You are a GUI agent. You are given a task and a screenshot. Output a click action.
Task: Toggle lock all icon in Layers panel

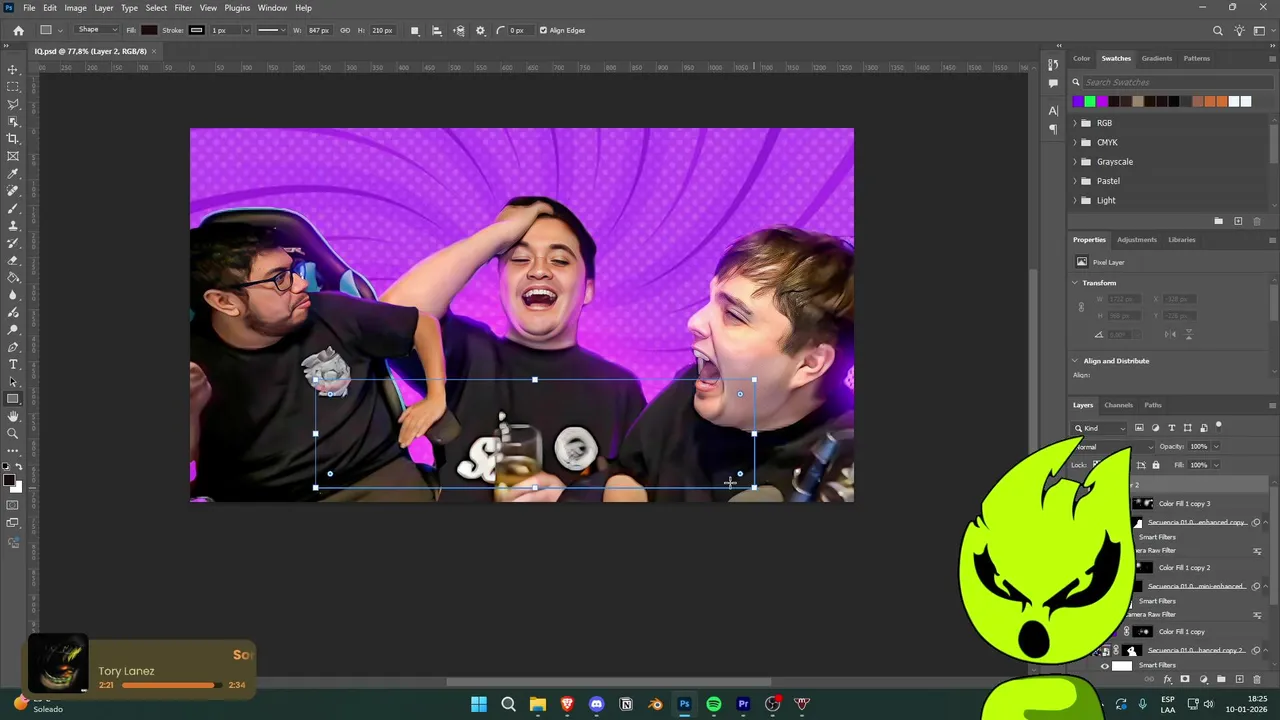(1156, 465)
